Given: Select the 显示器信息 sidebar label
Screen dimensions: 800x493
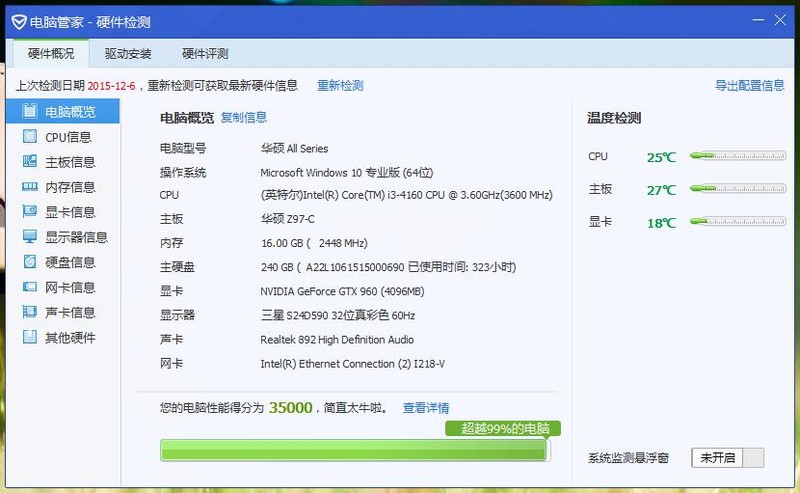Looking at the screenshot, I should coord(77,237).
